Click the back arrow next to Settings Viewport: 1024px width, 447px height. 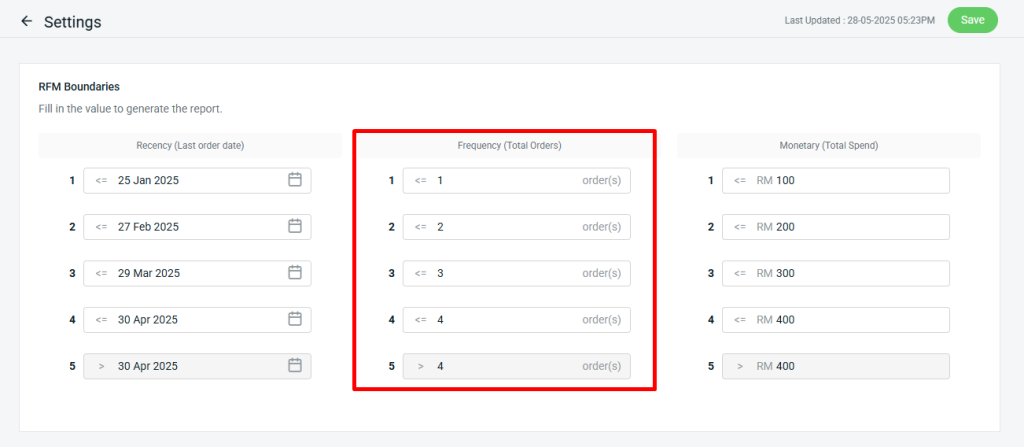click(26, 21)
